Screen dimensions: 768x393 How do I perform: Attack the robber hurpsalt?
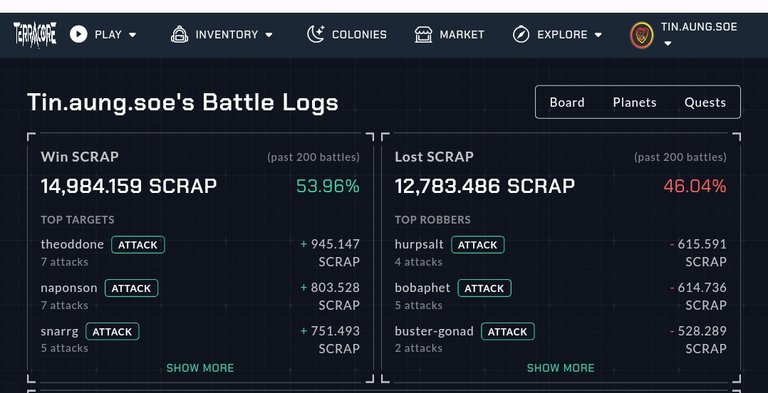tap(478, 245)
